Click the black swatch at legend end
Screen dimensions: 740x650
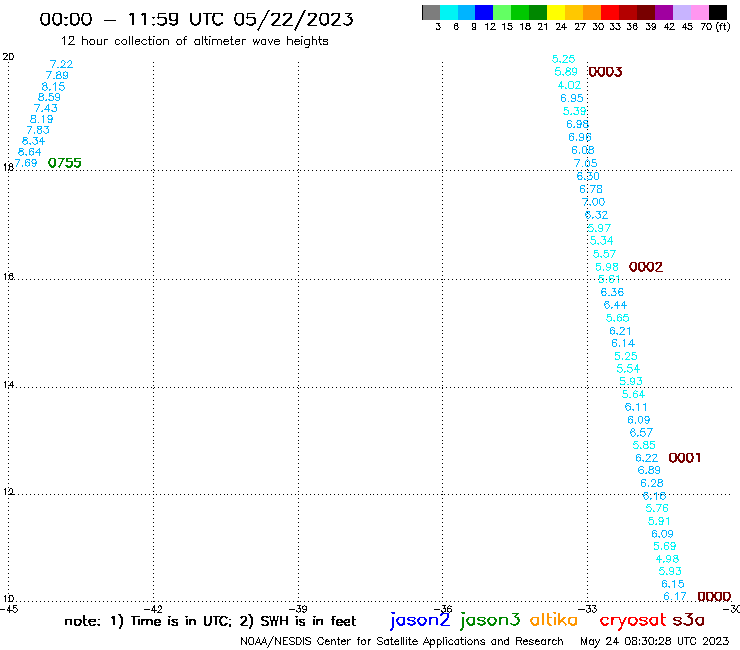click(x=718, y=12)
